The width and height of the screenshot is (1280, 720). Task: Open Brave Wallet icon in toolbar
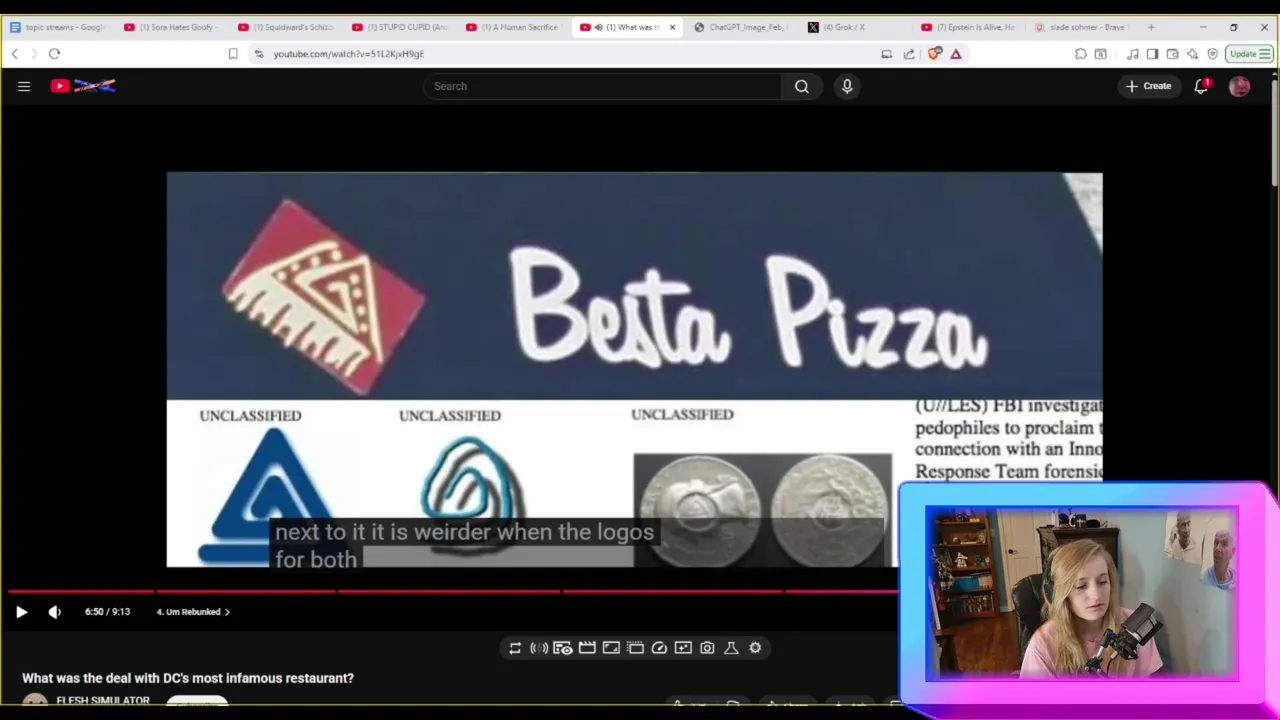tap(1172, 54)
